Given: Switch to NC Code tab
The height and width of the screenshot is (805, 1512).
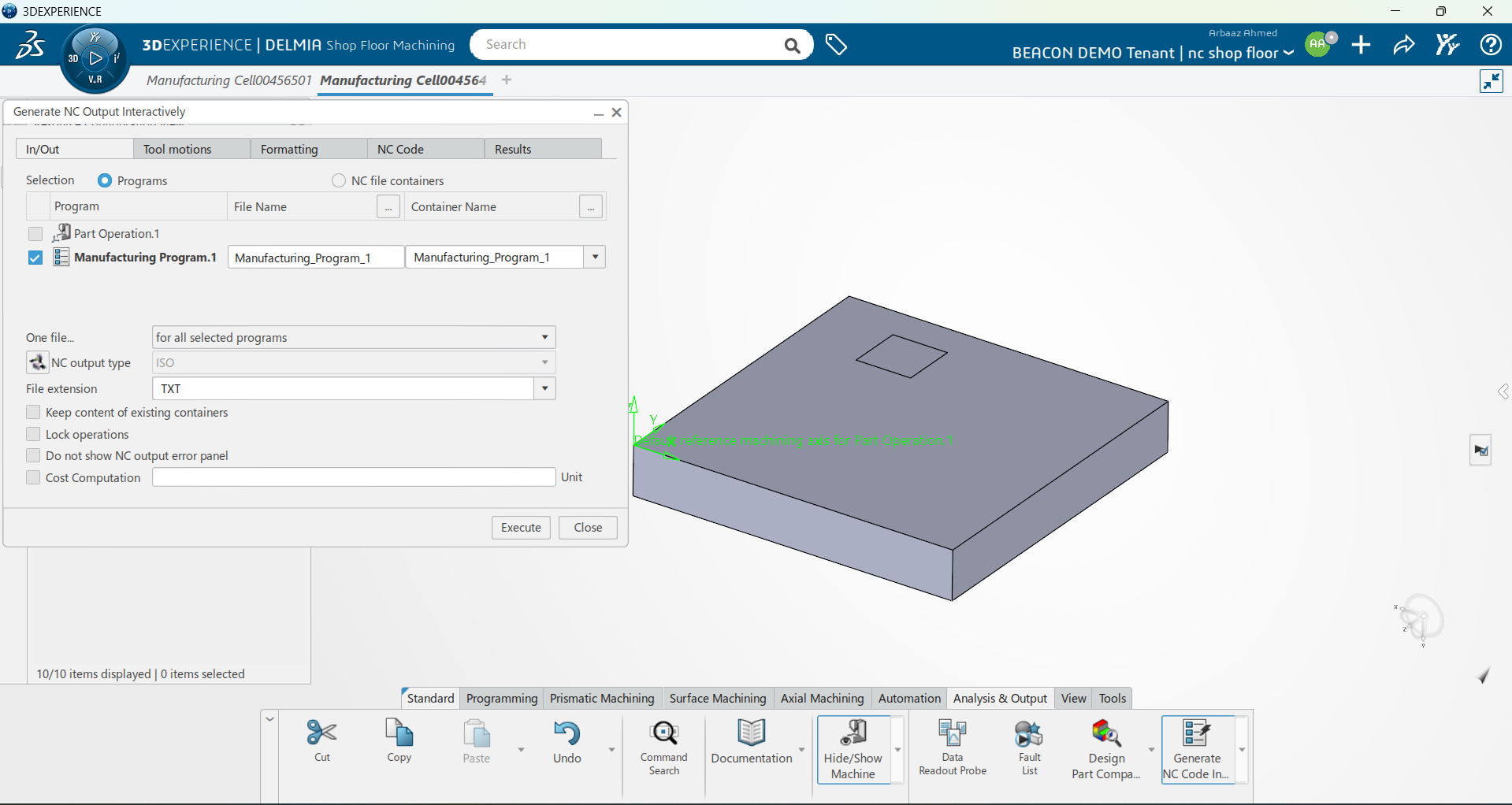Looking at the screenshot, I should point(425,149).
